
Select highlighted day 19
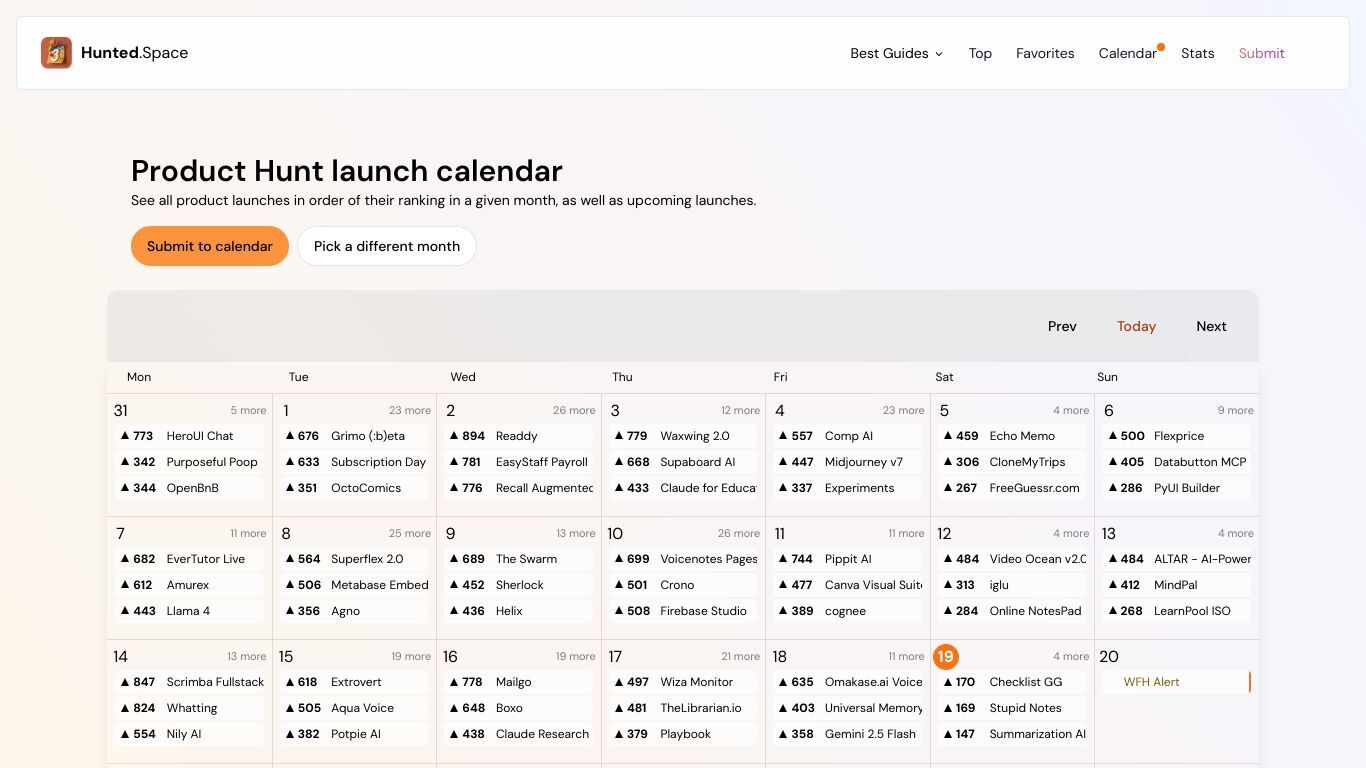point(945,657)
